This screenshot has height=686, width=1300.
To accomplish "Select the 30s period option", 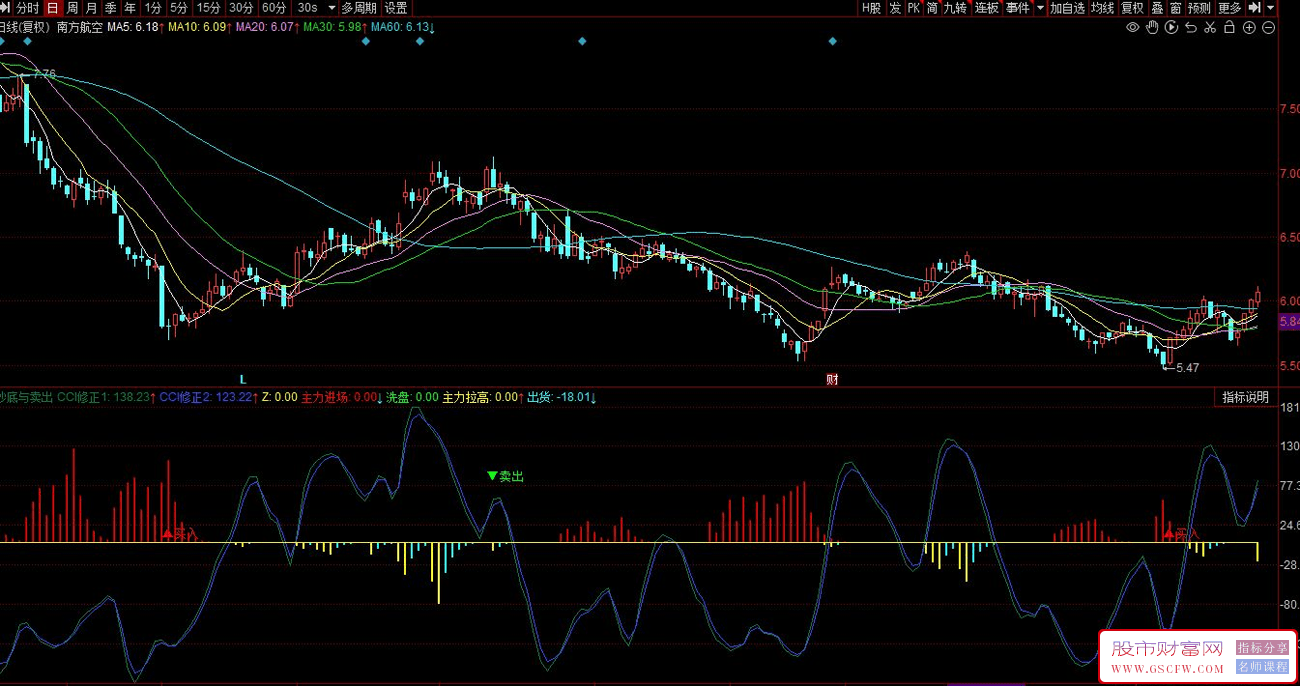I will pyautogui.click(x=307, y=8).
